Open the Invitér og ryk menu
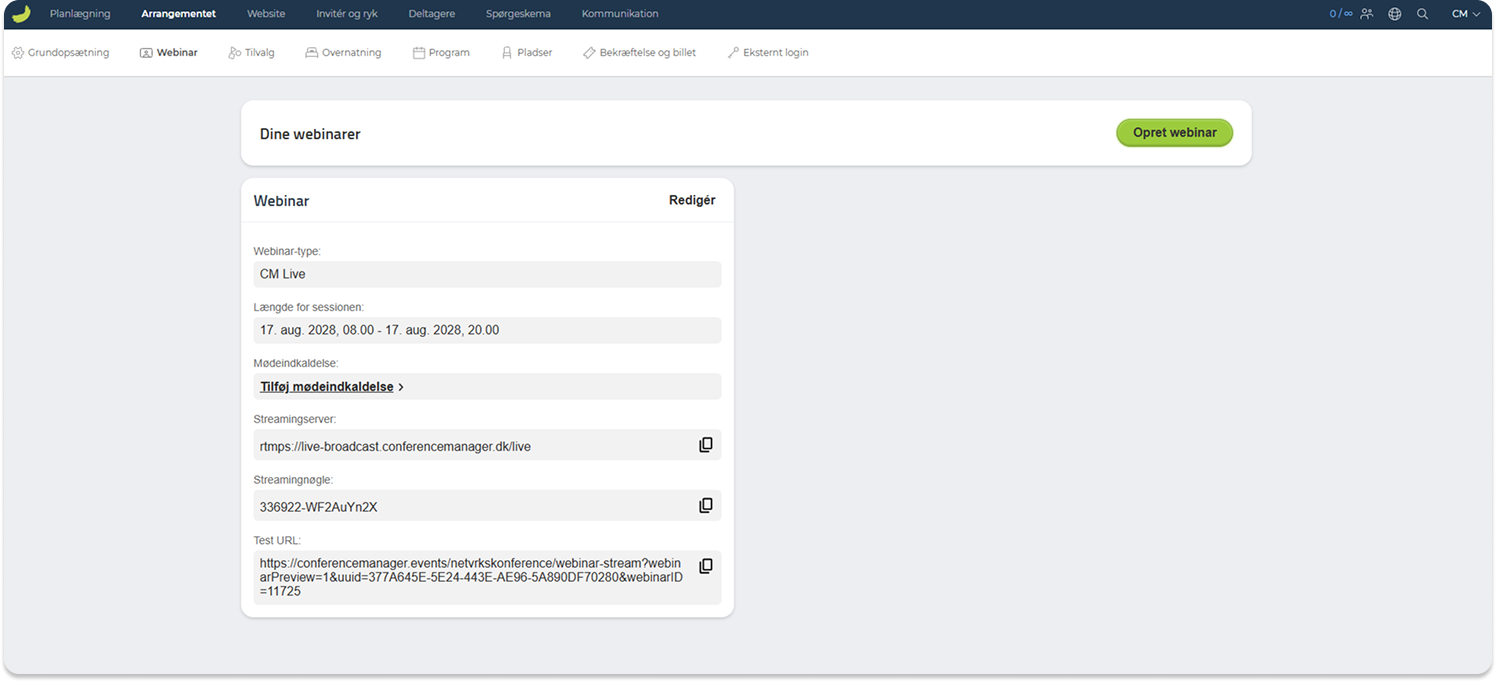Image resolution: width=1496 pixels, height=682 pixels. pyautogui.click(x=347, y=14)
